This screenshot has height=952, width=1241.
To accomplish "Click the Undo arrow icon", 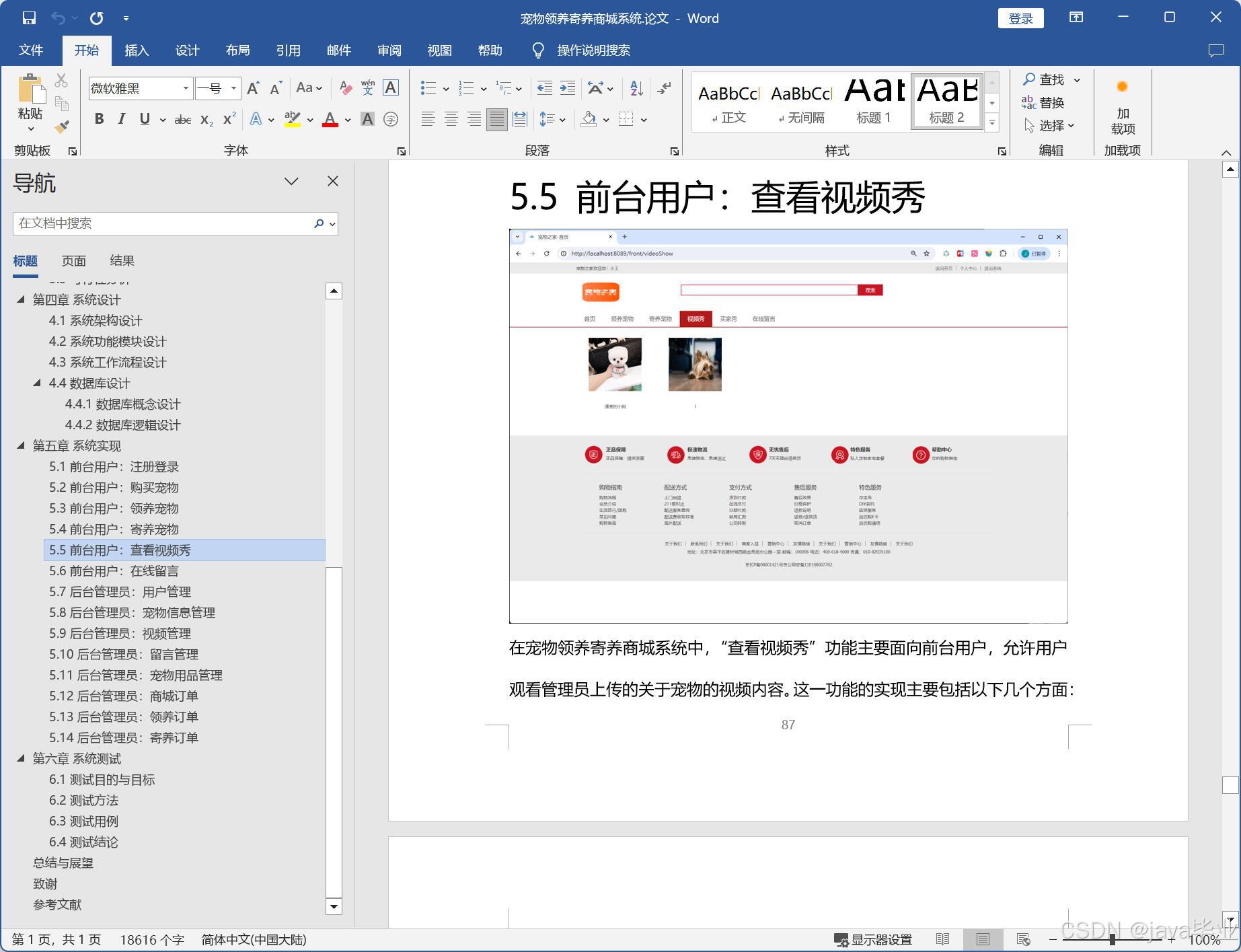I will (59, 18).
